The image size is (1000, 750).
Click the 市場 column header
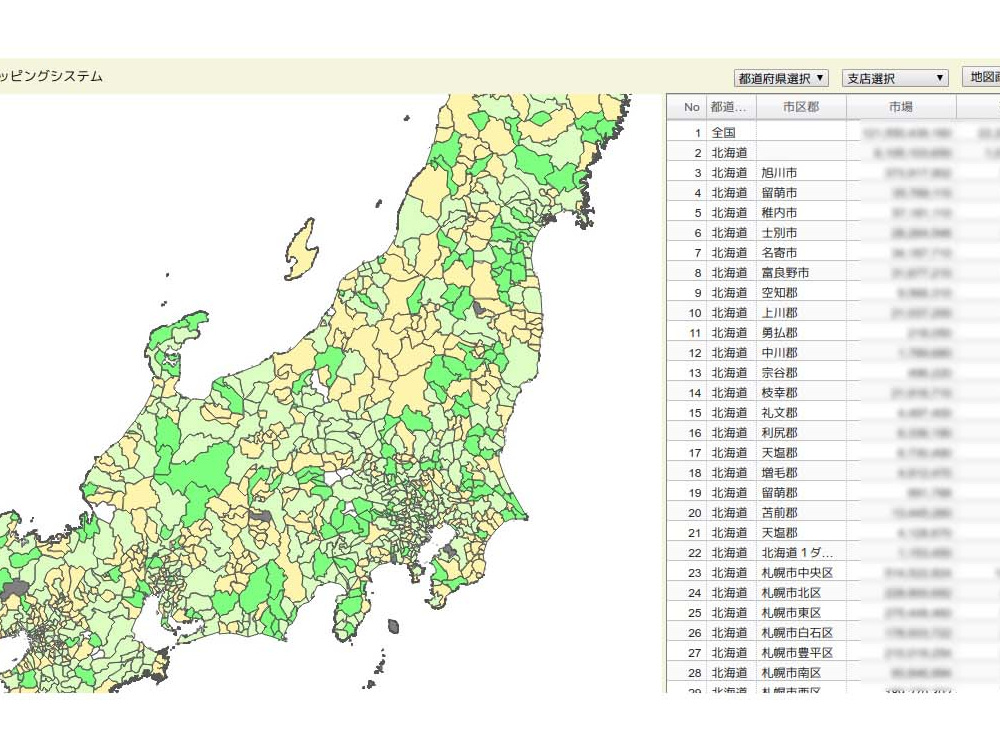coord(901,107)
